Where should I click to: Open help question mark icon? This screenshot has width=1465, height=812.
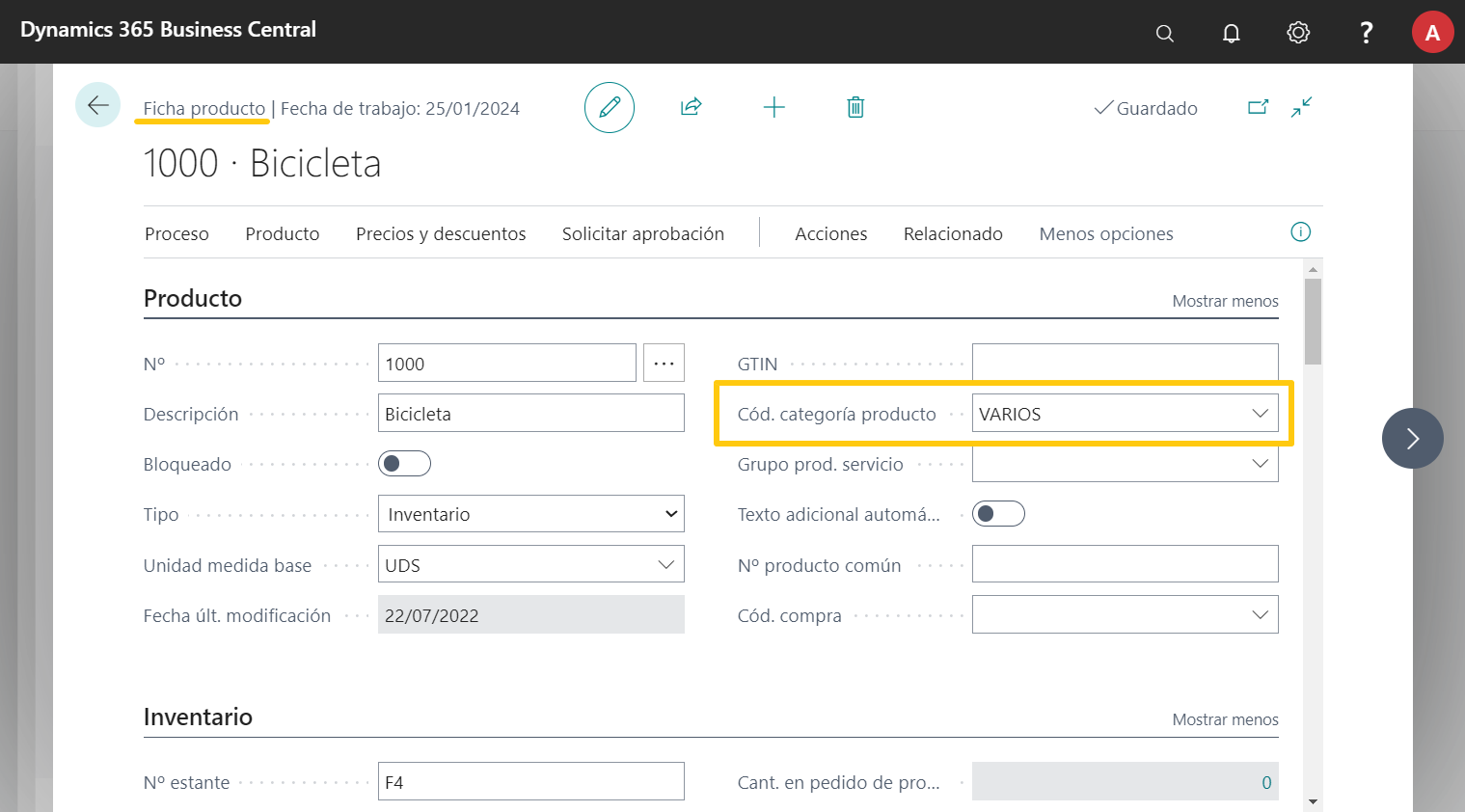pos(1366,33)
